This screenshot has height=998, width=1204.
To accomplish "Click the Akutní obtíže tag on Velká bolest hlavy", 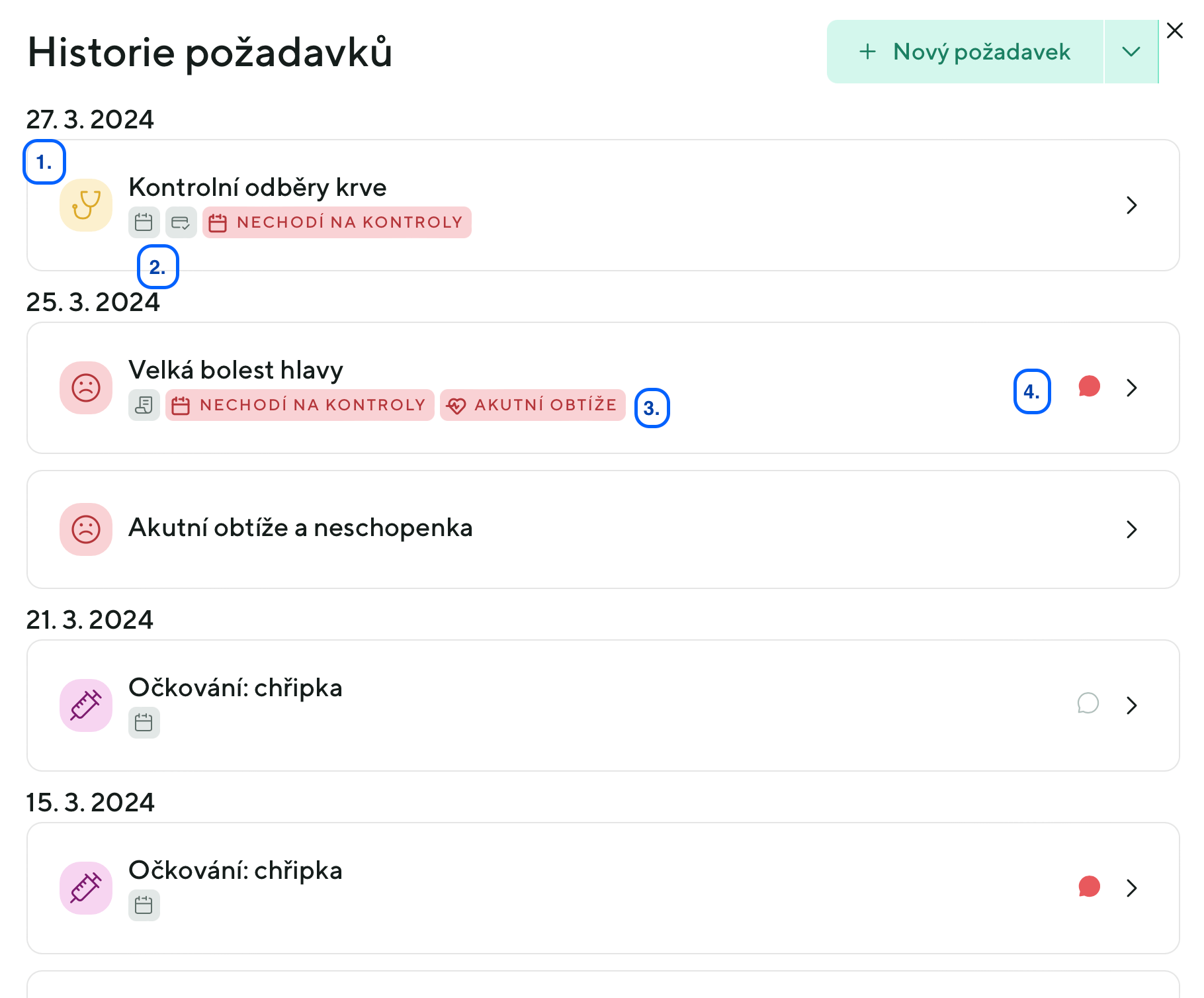I will click(x=533, y=405).
